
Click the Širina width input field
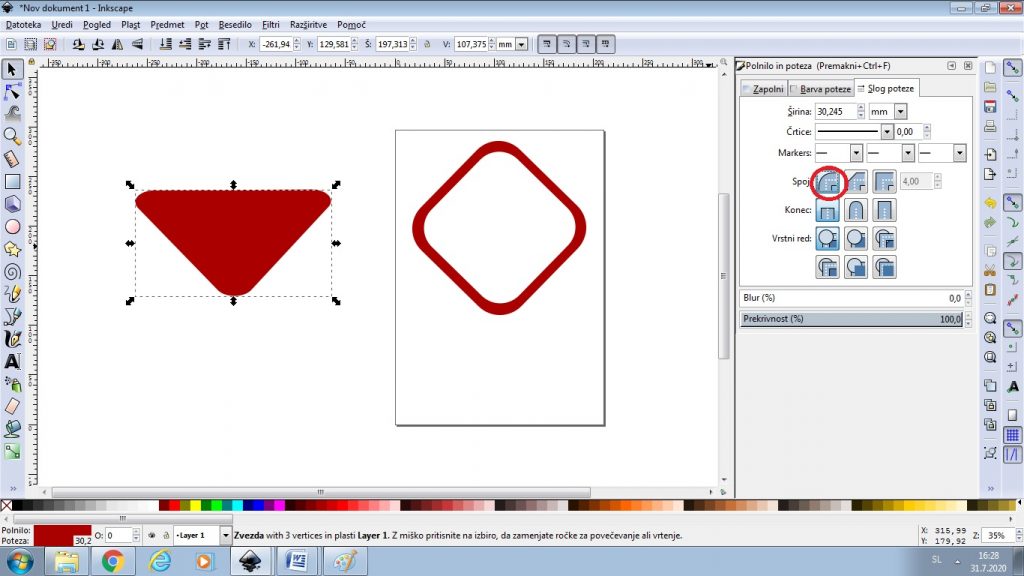point(835,112)
